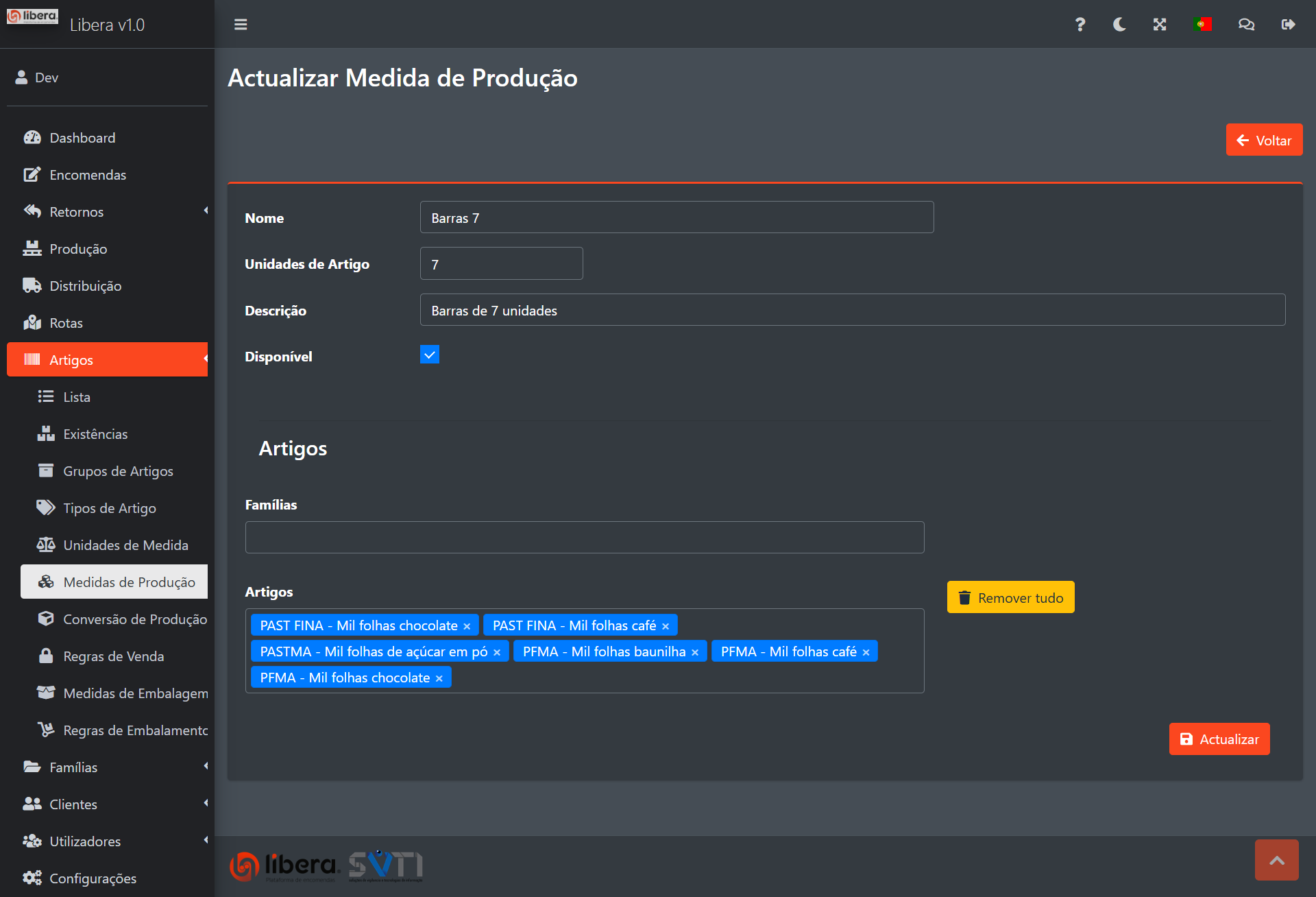The width and height of the screenshot is (1316, 897).
Task: Open the Famílias selection field
Action: (584, 538)
